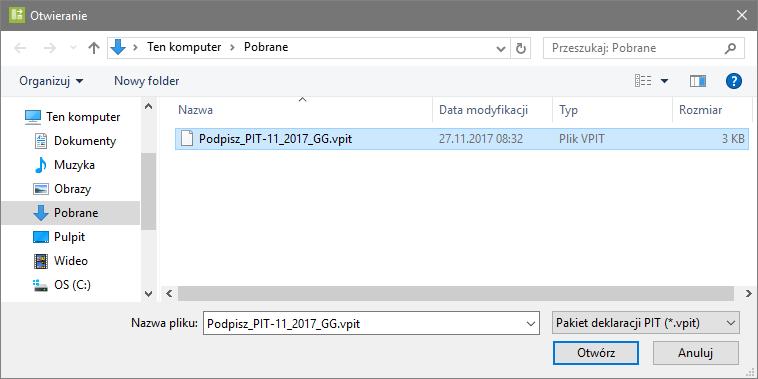Viewport: 758px width, 379px height.
Task: Open 'Pakiet deklaracji PIT (*.vpit)' file type dropdown
Action: [646, 323]
